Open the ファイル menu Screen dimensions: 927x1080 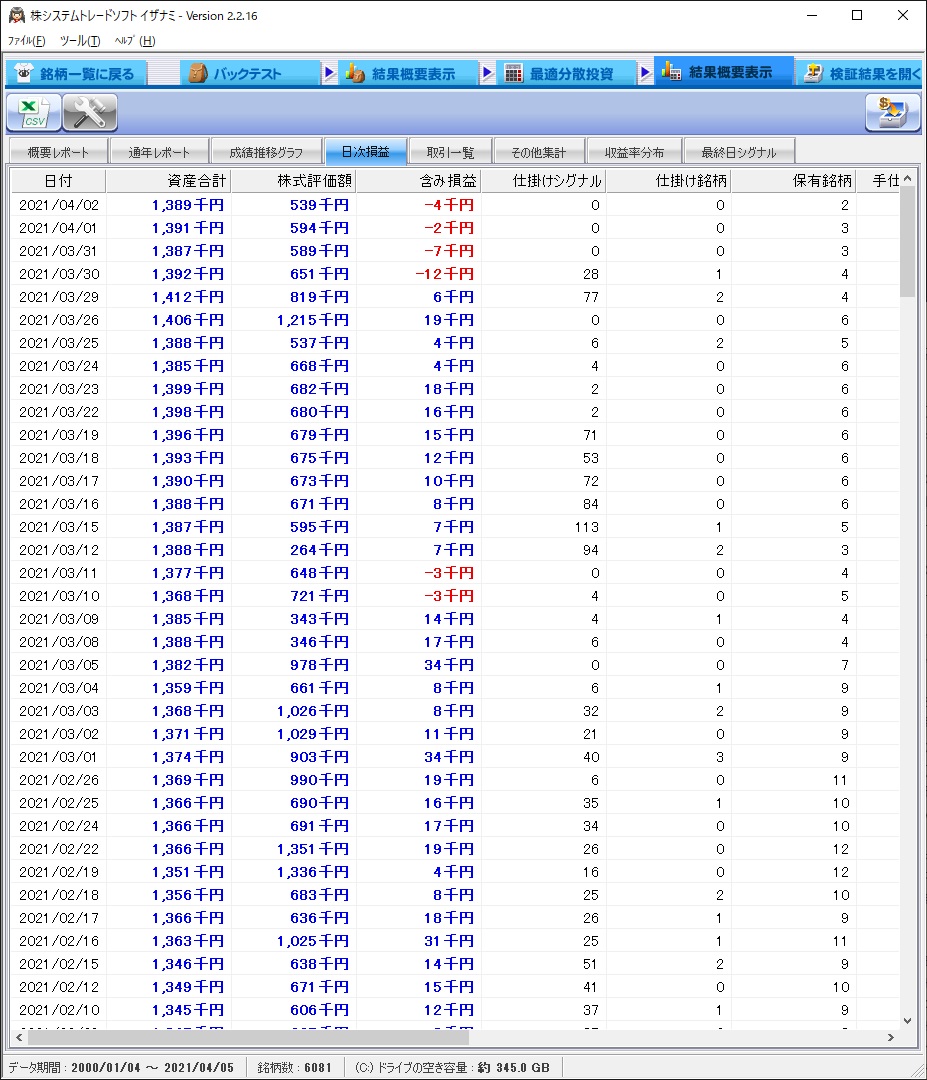pyautogui.click(x=27, y=41)
